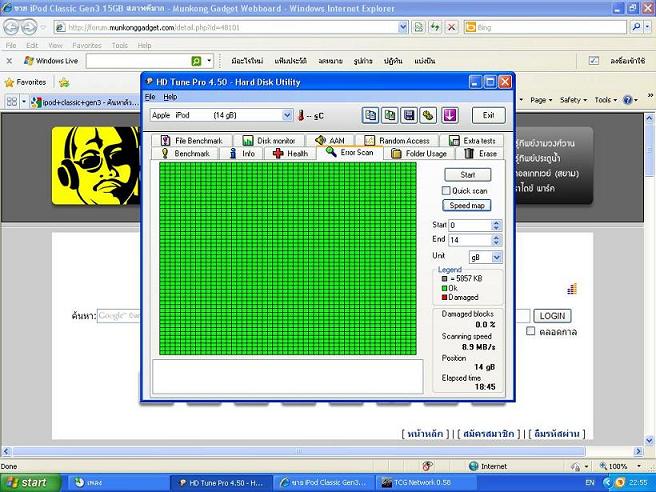656x492 pixels.
Task: Open the Folder Usage tab
Action: [420, 153]
